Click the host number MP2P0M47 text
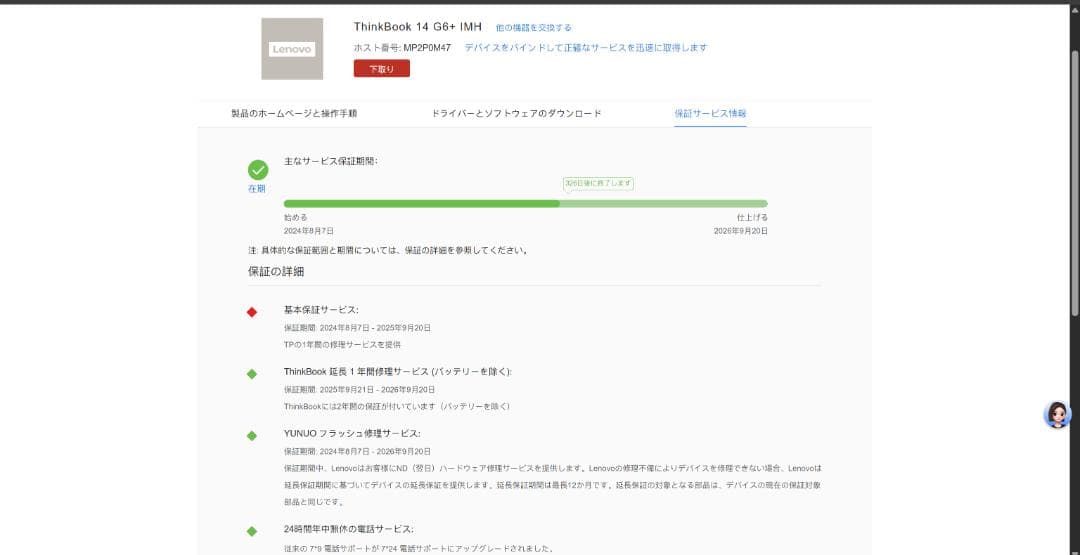 tap(427, 48)
